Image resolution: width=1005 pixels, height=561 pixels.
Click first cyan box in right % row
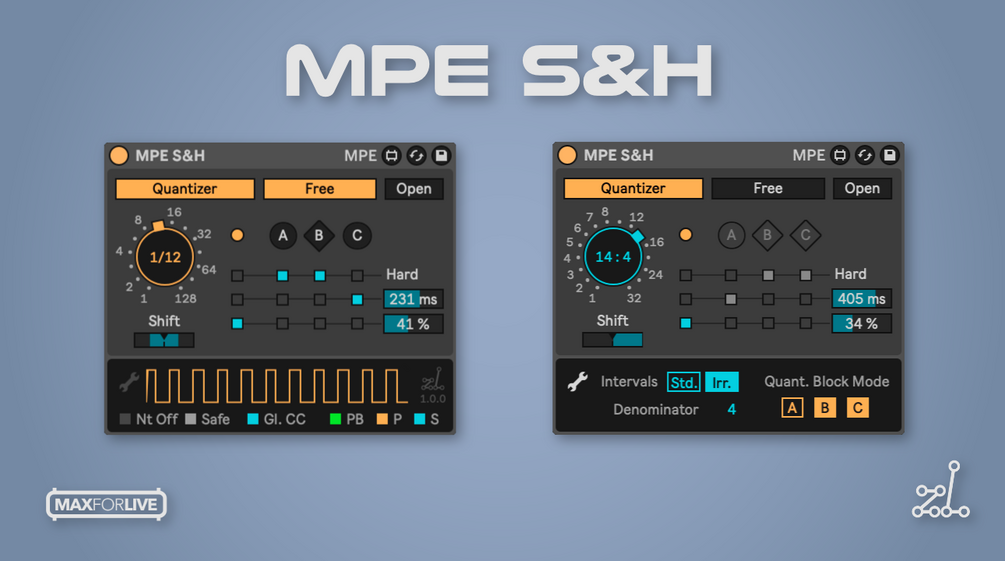[686, 323]
